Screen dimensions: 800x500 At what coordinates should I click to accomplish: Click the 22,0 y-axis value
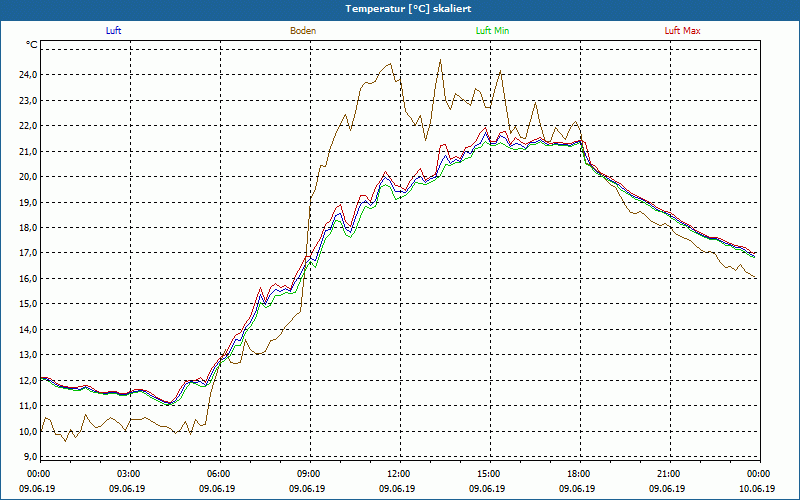coord(29,126)
